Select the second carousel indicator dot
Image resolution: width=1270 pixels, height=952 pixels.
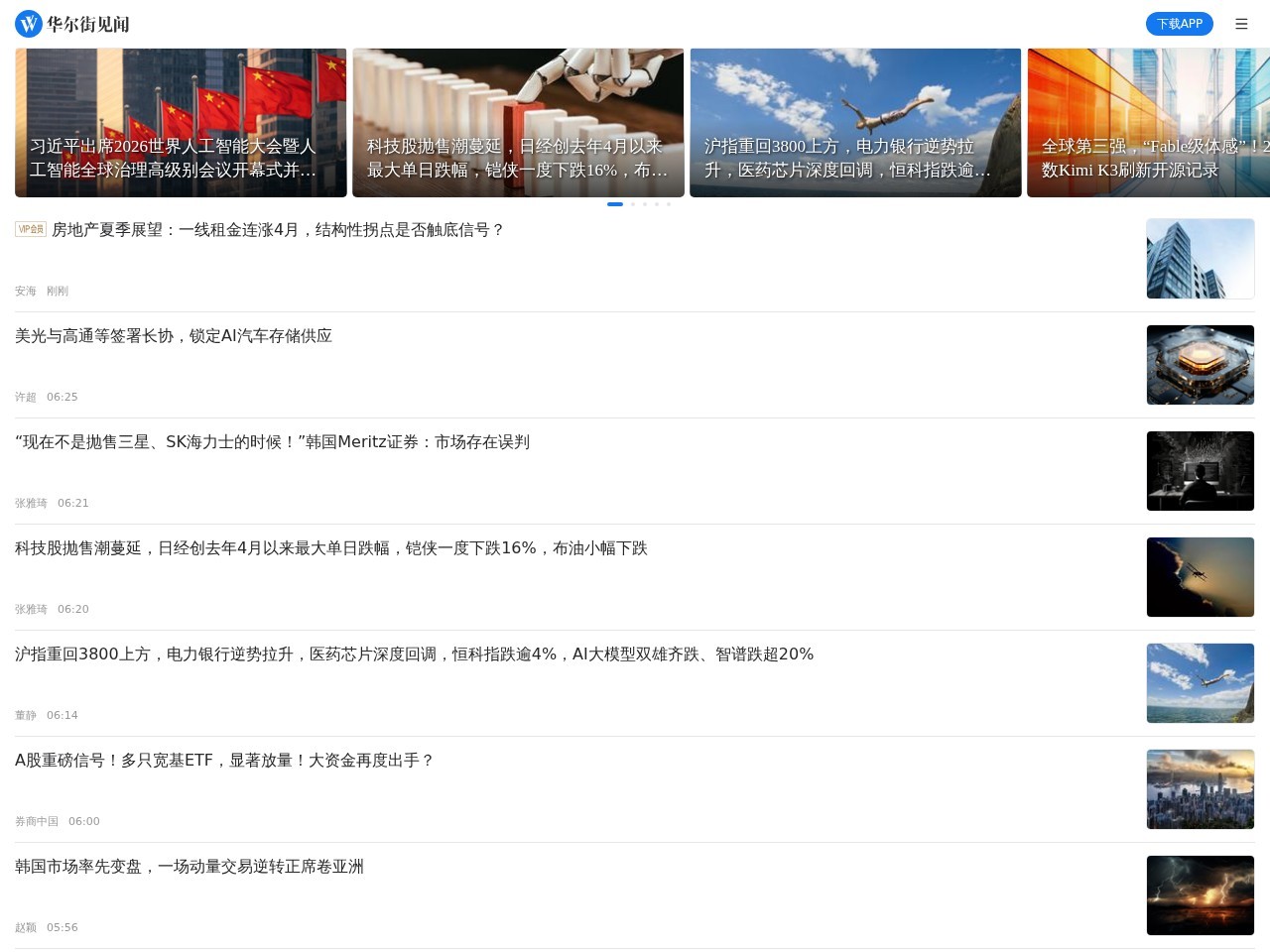pyautogui.click(x=633, y=204)
